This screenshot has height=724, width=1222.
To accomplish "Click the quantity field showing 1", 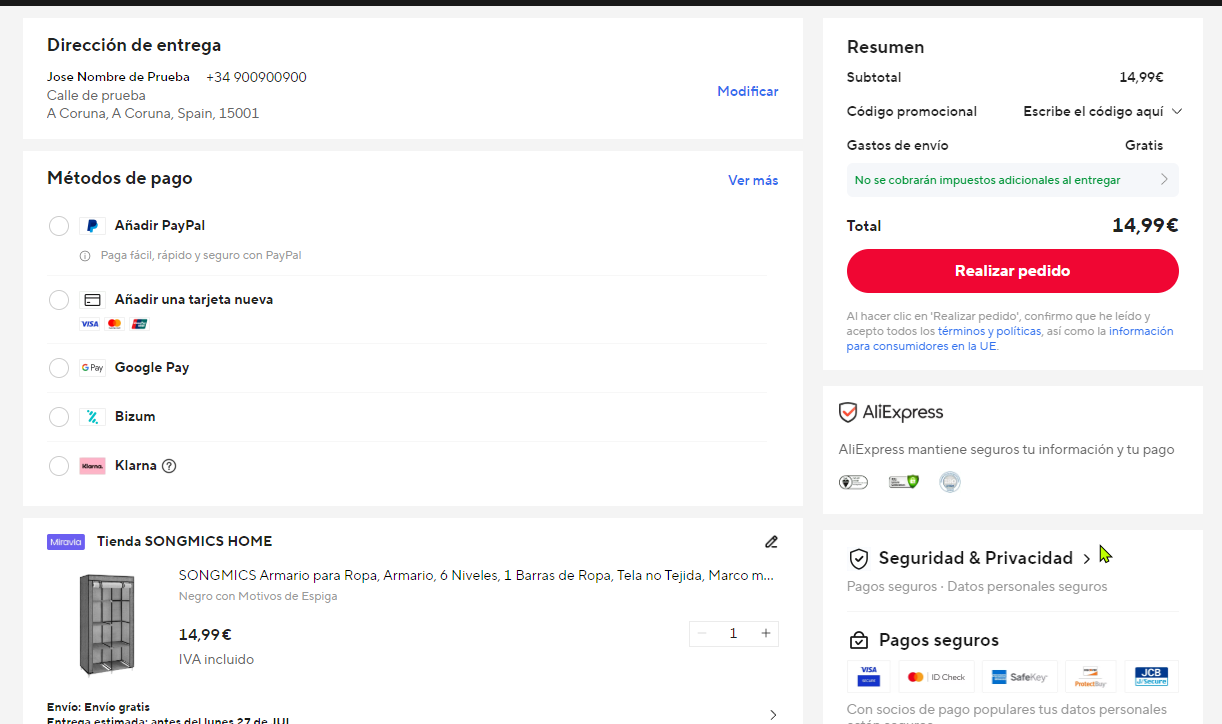I will tap(734, 633).
